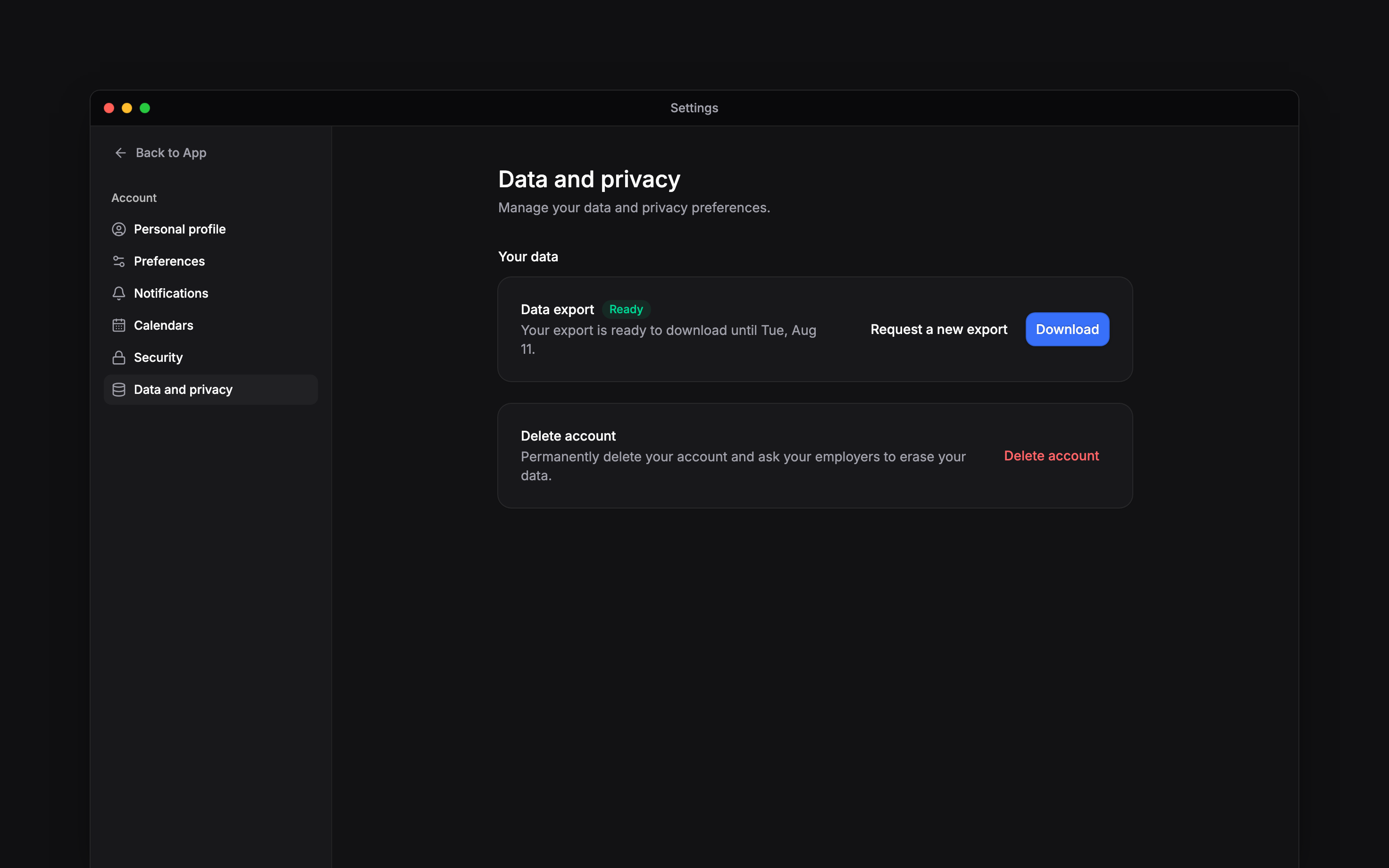Viewport: 1389px width, 868px height.
Task: Close the Settings window with the red button
Action: [109, 108]
